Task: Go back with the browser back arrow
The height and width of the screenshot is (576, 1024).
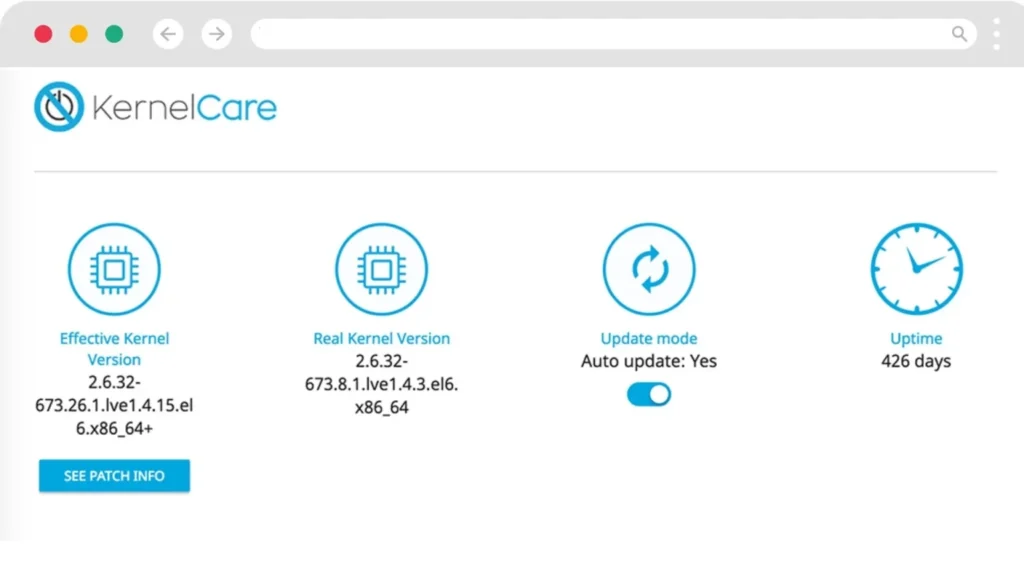Action: (x=168, y=34)
